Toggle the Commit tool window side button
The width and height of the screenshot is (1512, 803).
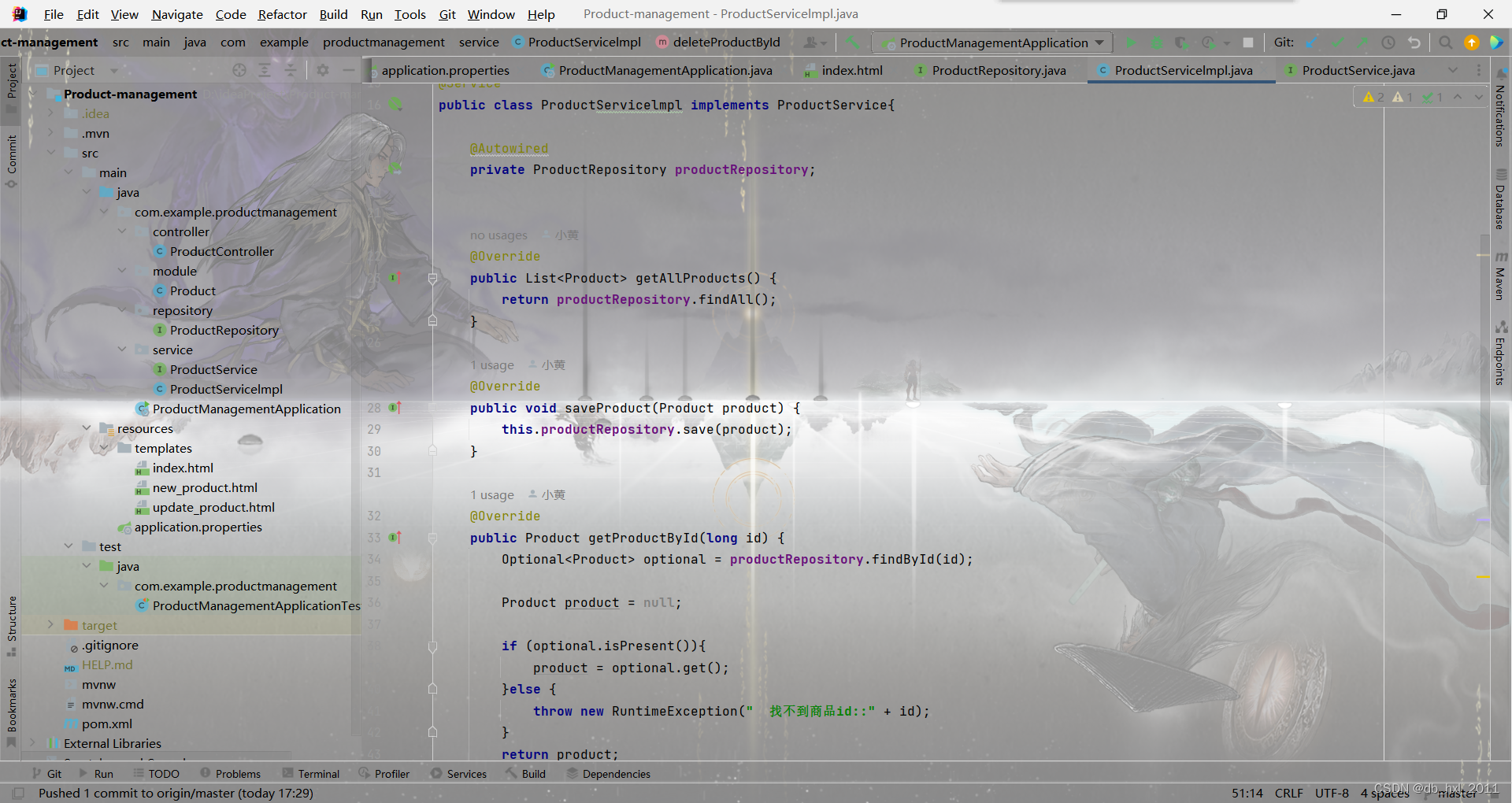click(12, 162)
